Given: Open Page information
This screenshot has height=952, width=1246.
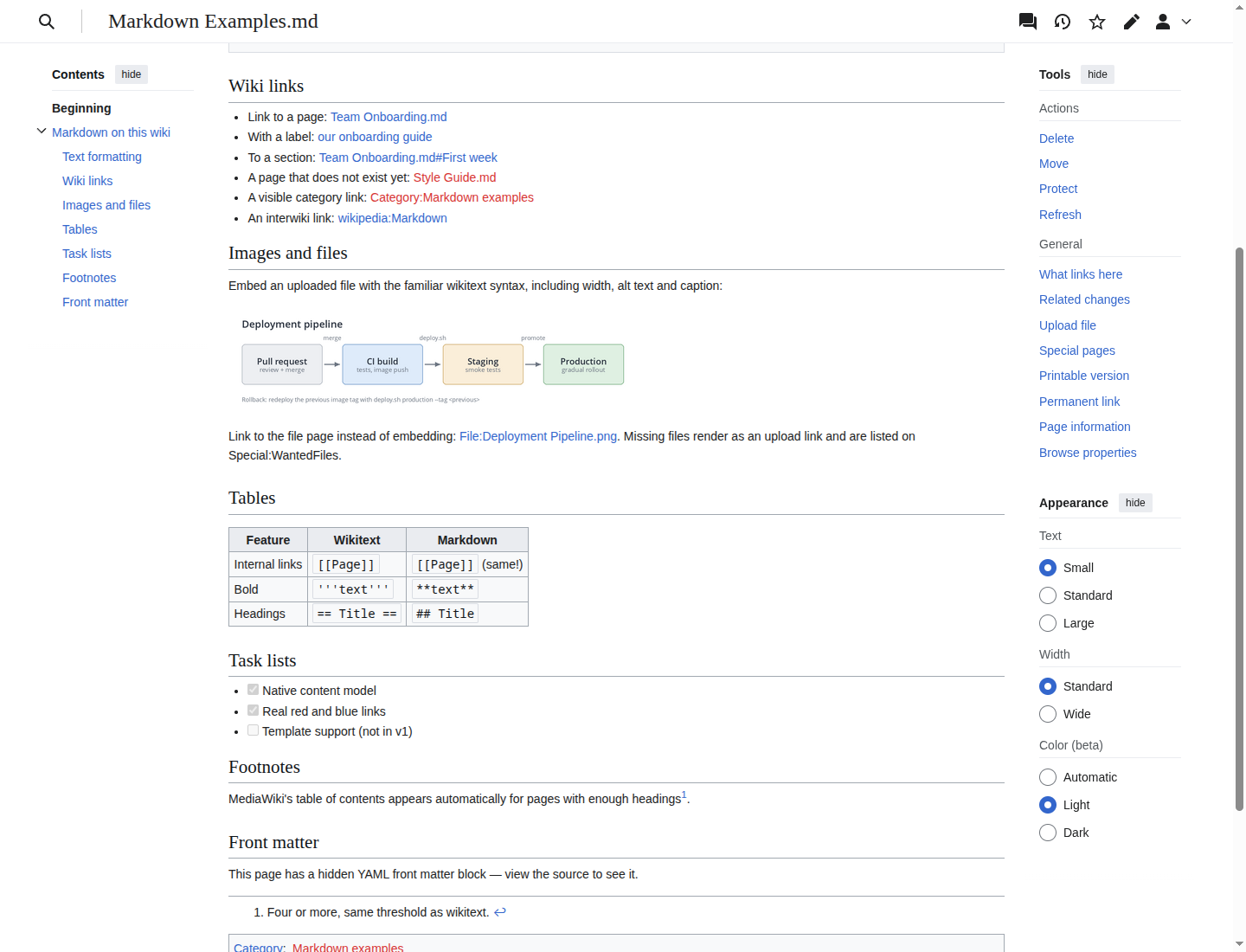Looking at the screenshot, I should [x=1085, y=427].
